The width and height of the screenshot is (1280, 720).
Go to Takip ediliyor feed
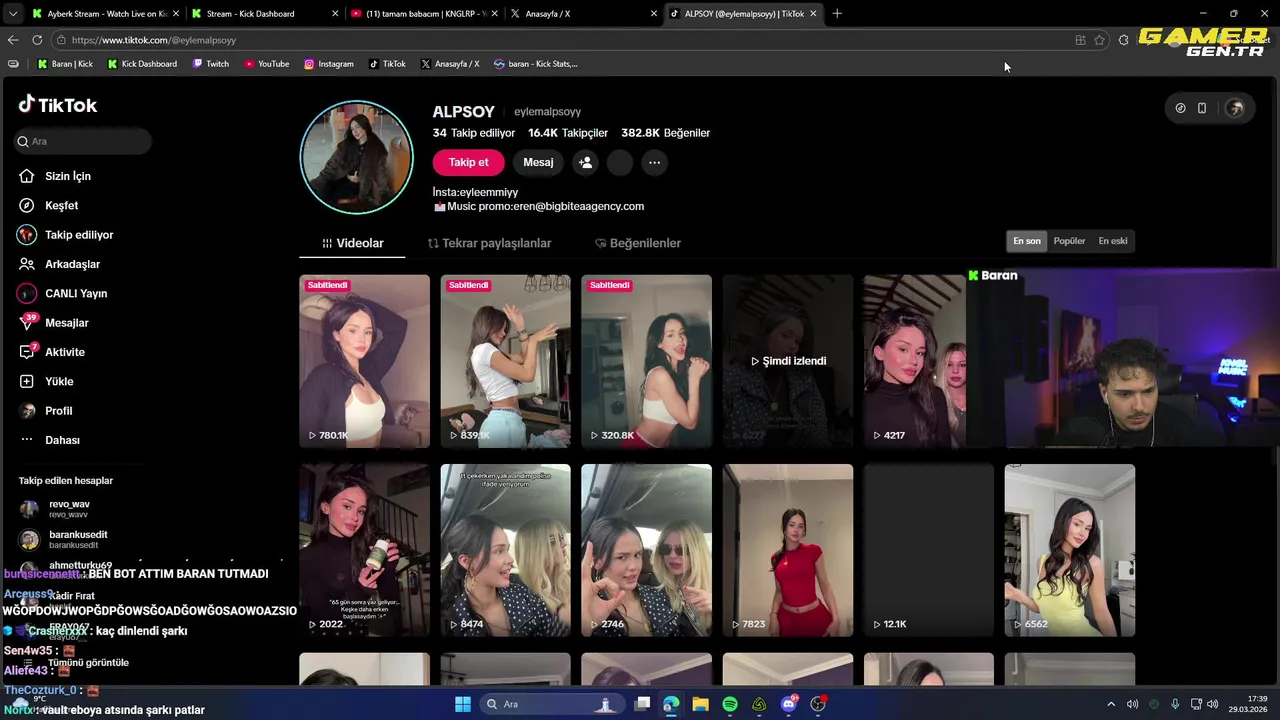(65, 235)
